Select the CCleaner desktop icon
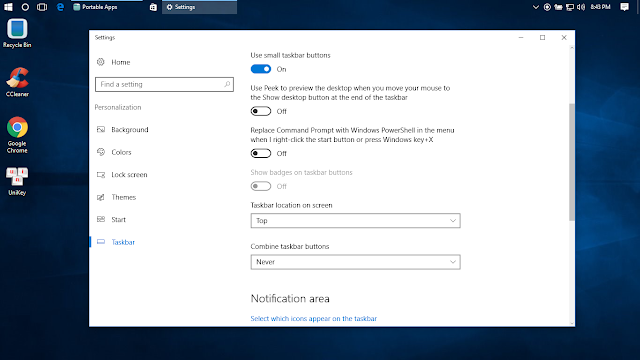The height and width of the screenshot is (360, 640). [x=17, y=82]
